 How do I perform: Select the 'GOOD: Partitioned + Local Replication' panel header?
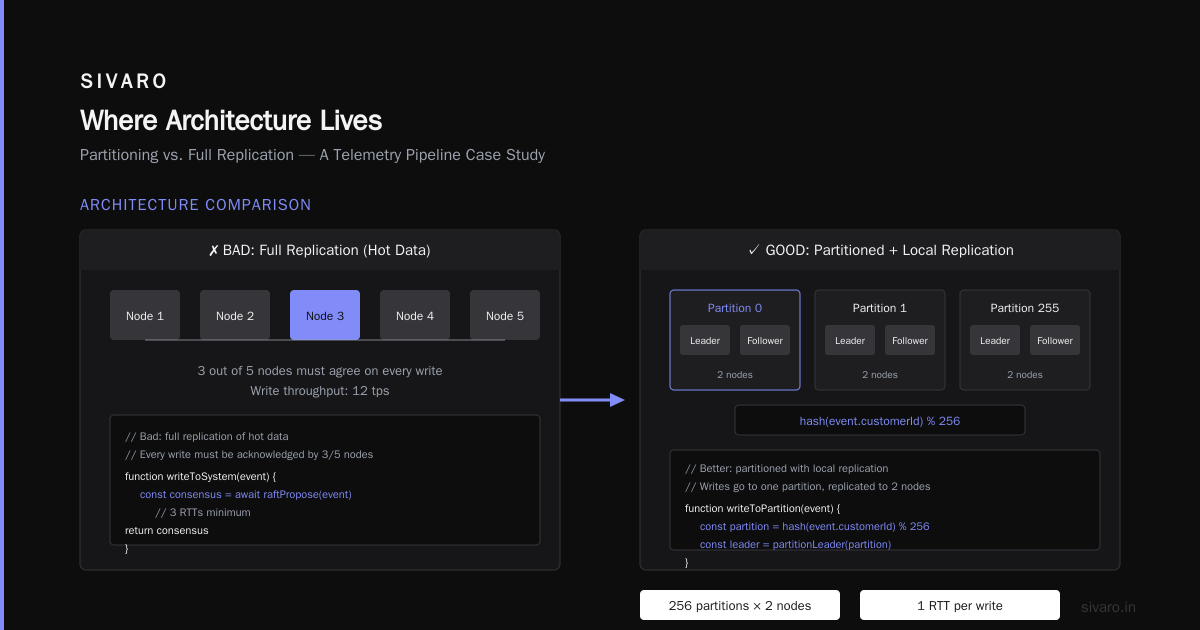coord(880,250)
